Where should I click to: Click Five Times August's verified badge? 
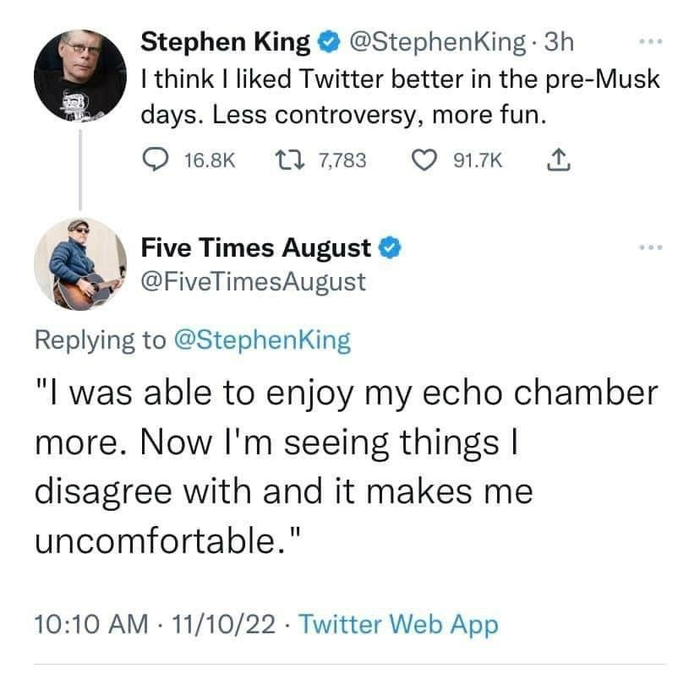pos(392,246)
